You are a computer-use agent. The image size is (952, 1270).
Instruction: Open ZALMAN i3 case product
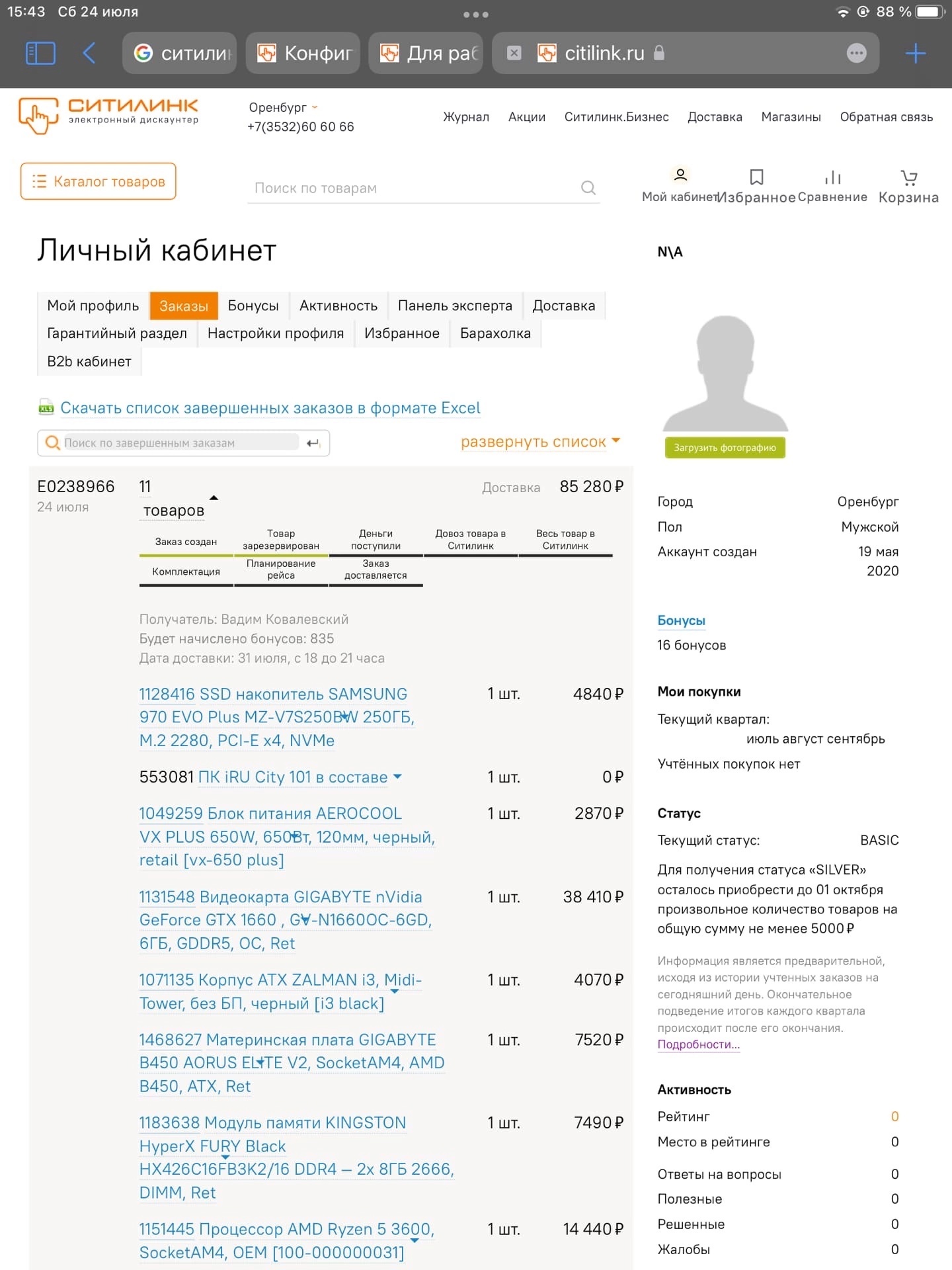point(280,992)
